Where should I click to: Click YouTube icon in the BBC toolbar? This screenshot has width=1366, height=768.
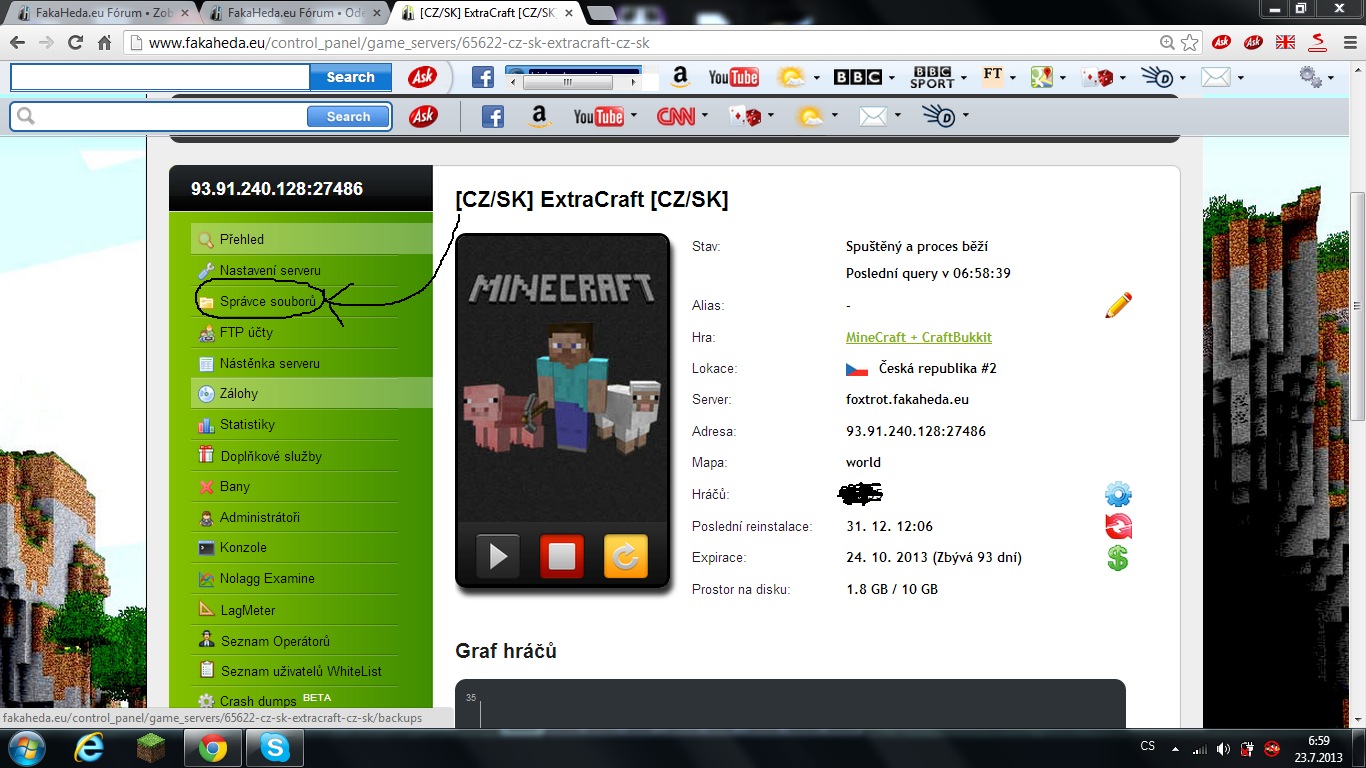point(734,77)
